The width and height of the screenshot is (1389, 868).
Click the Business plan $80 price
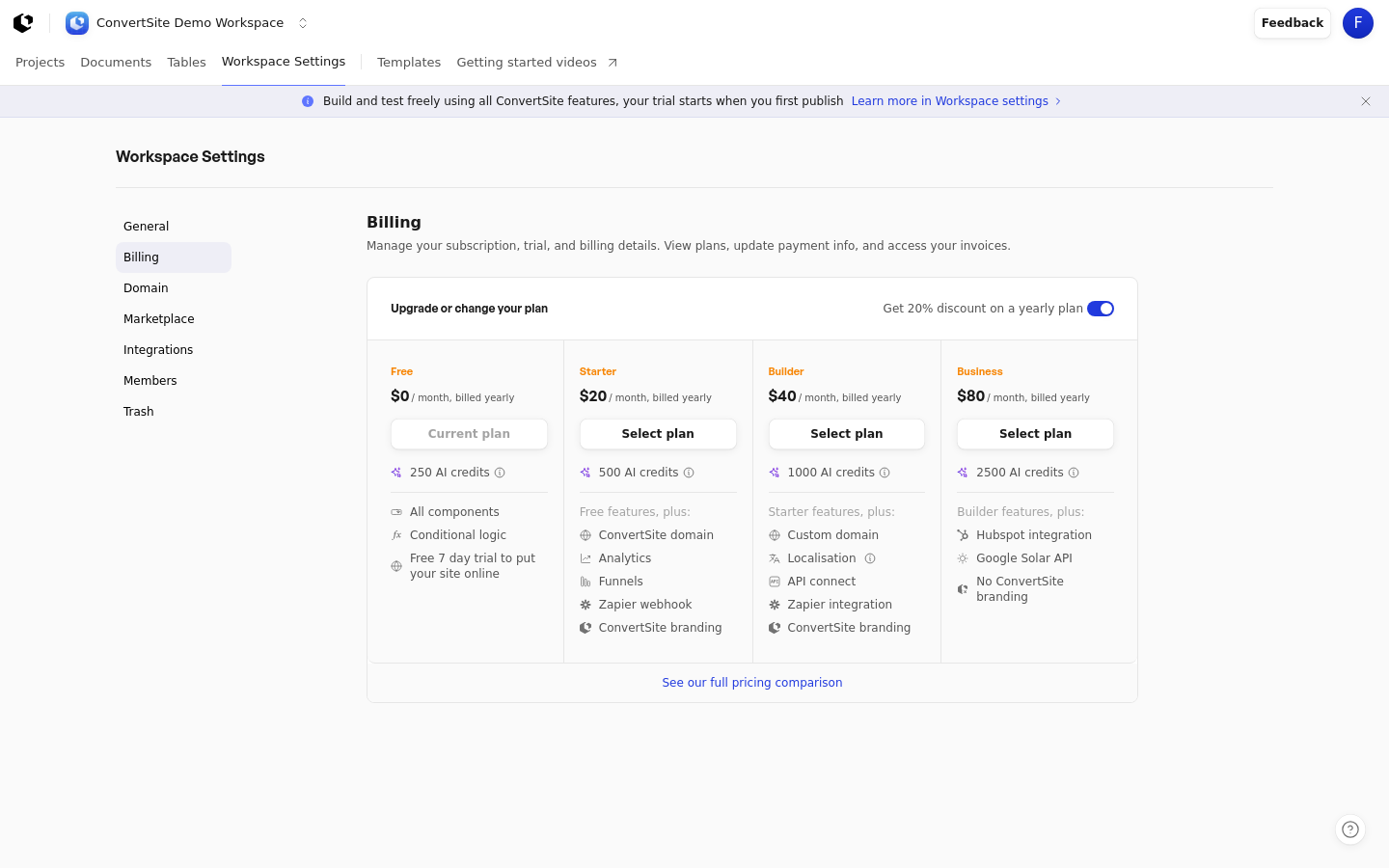point(971,396)
